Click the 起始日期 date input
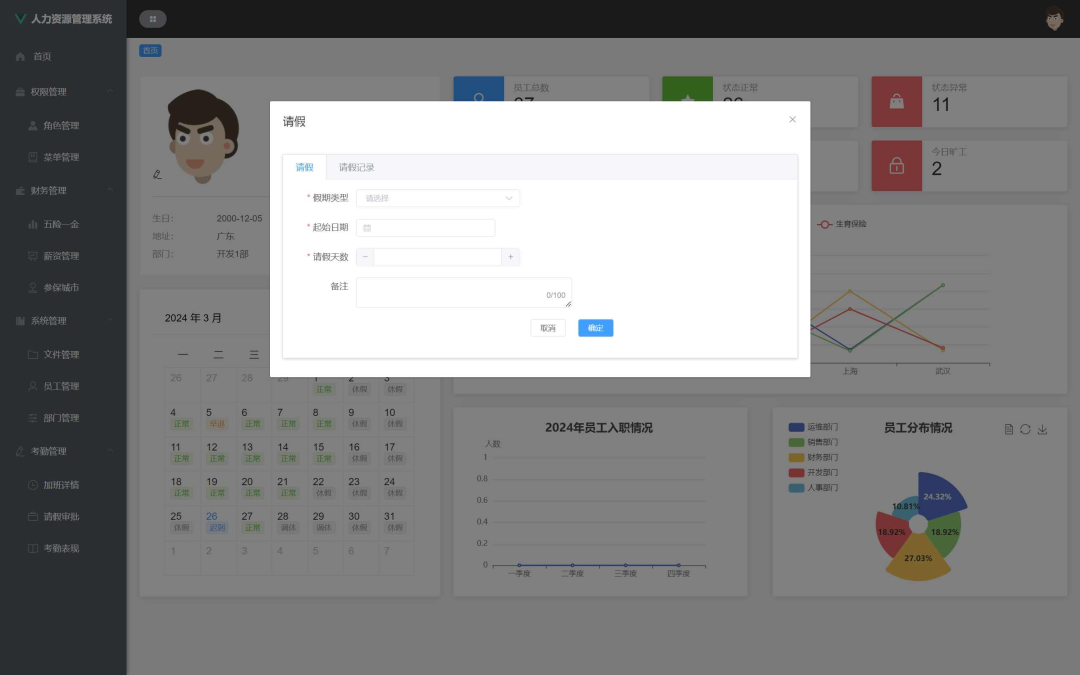The height and width of the screenshot is (675, 1080). tap(426, 228)
